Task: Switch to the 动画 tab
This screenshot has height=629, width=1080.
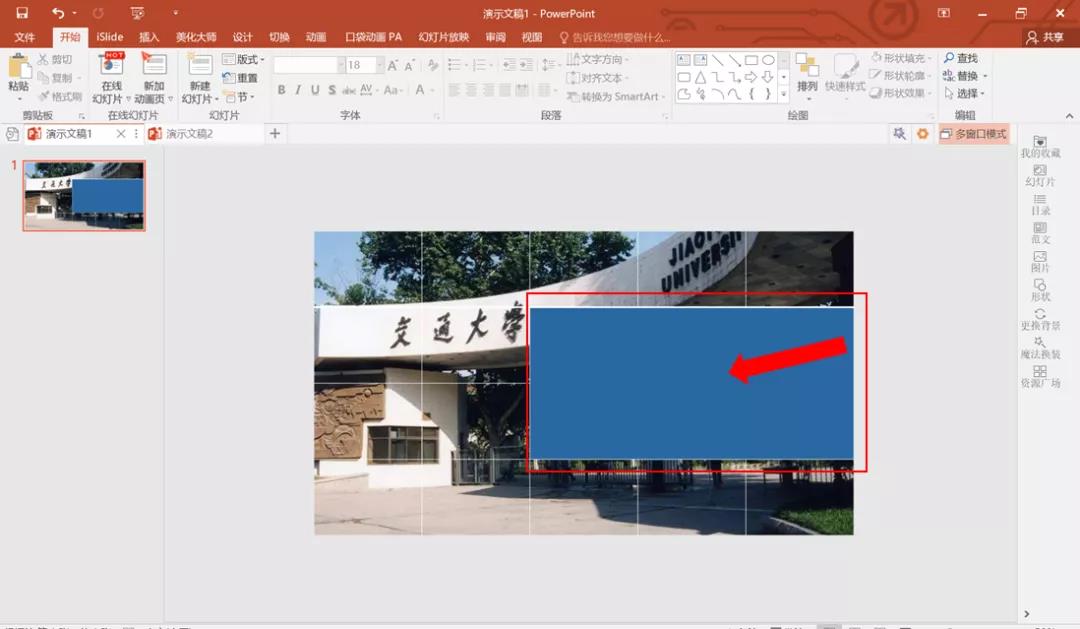Action: pyautogui.click(x=315, y=37)
